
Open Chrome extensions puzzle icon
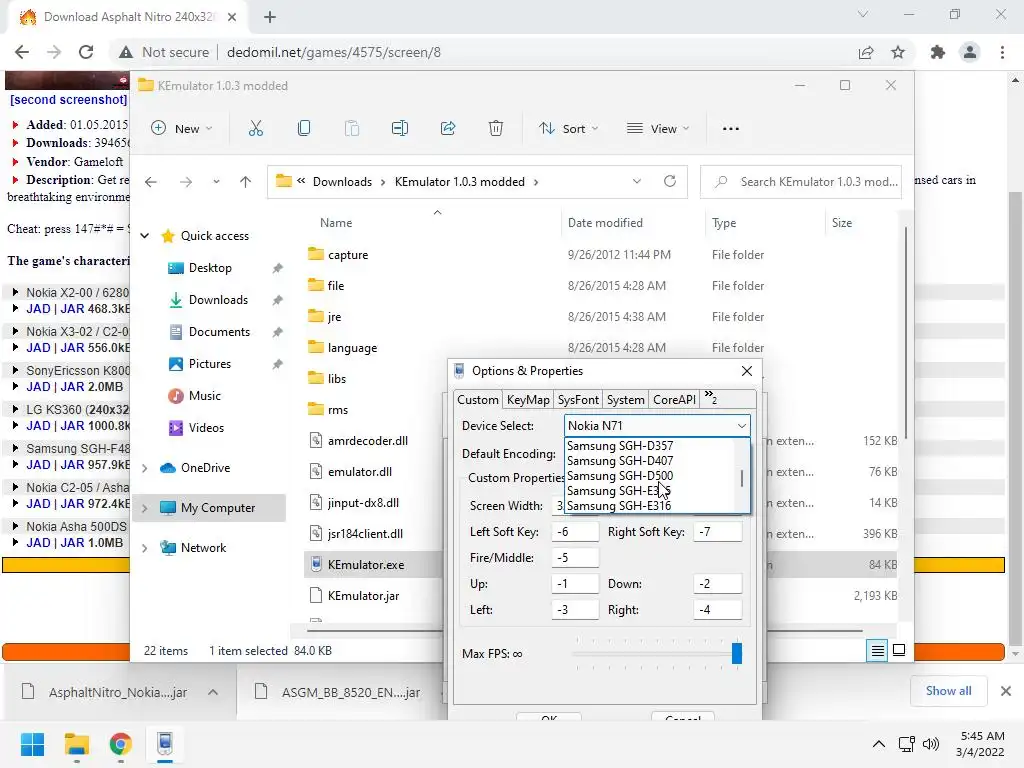tap(938, 52)
